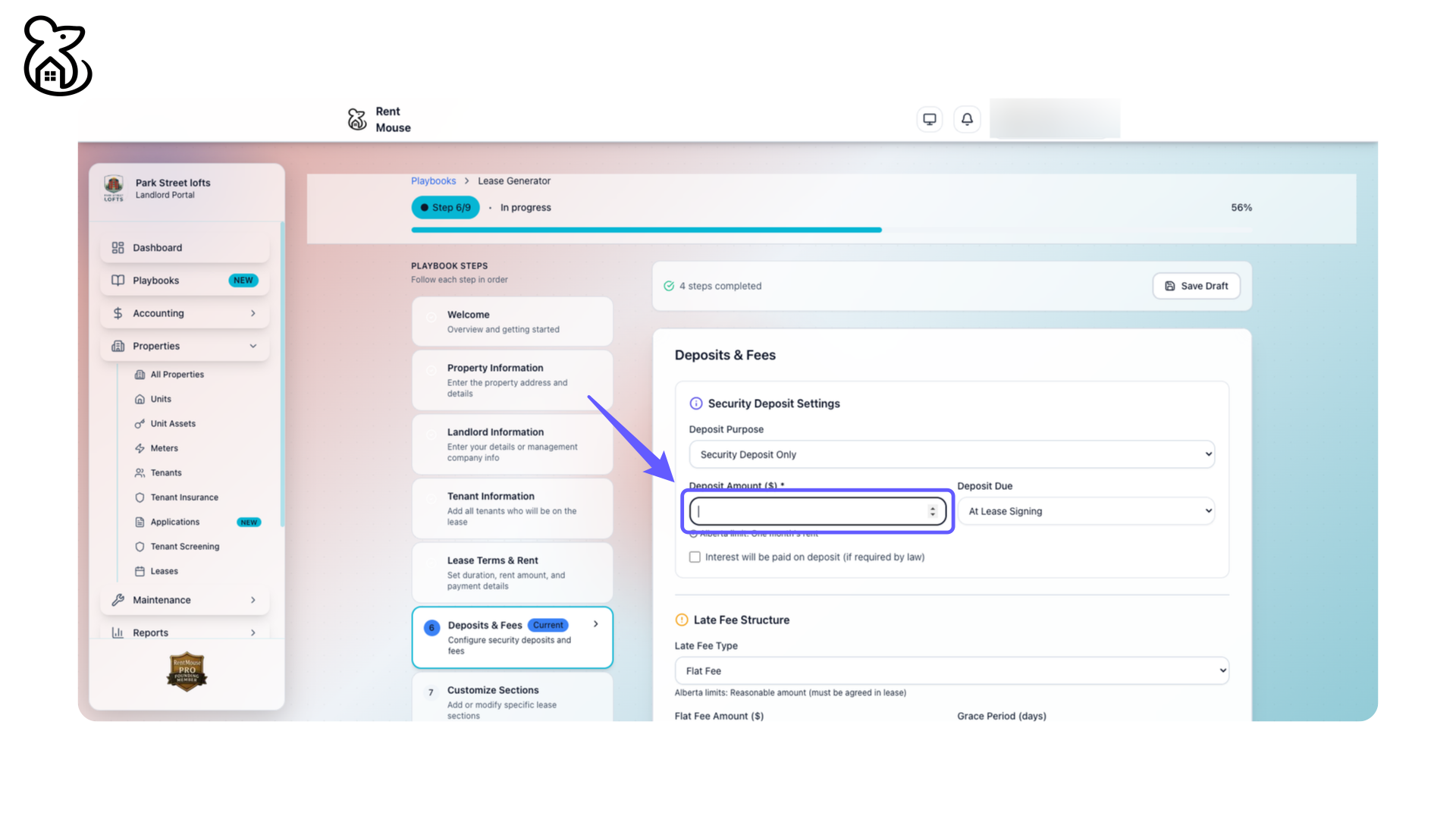
Task: Click the monitor display icon in header
Action: [x=929, y=119]
